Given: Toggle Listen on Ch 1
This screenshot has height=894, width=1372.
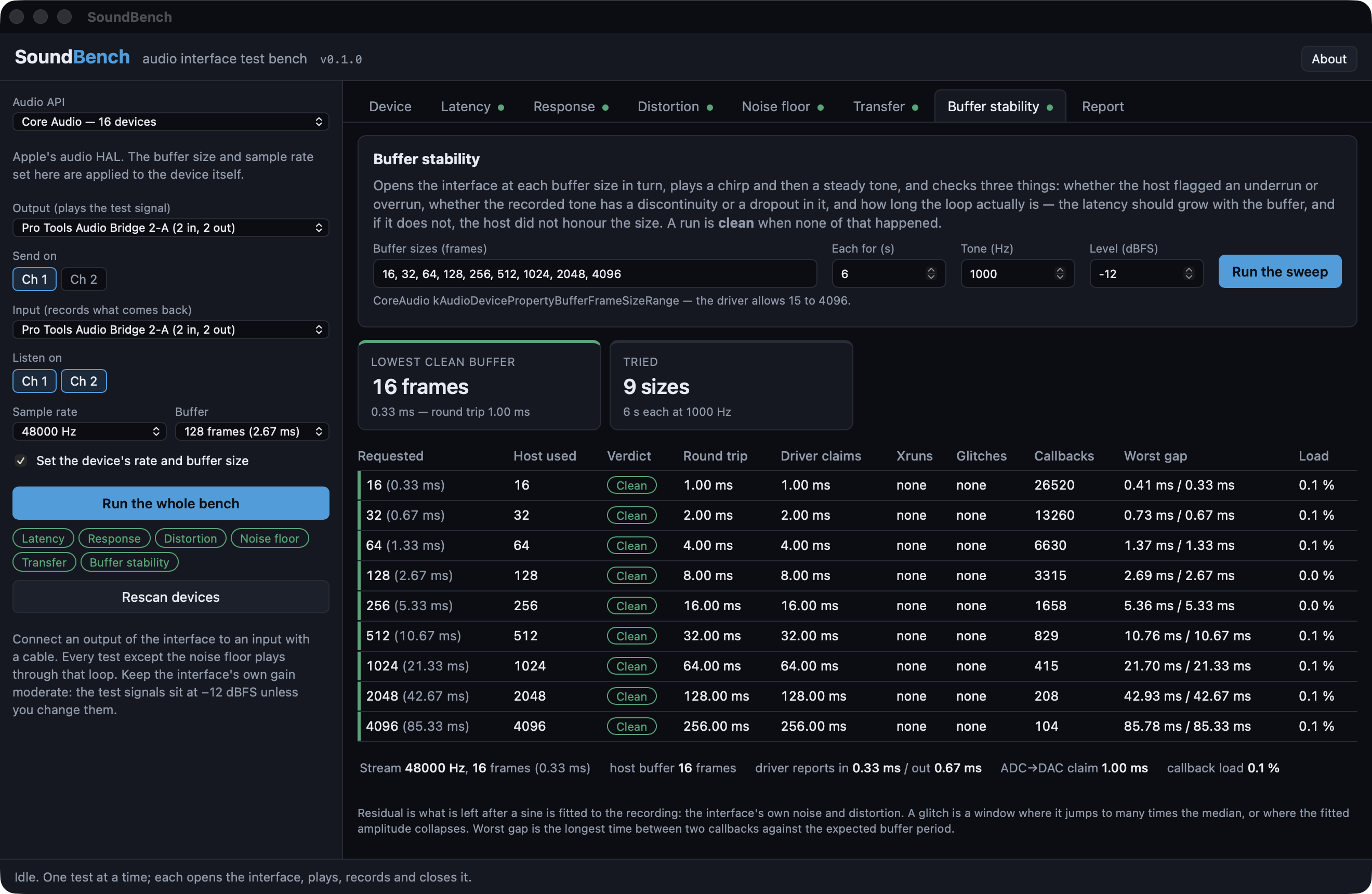Looking at the screenshot, I should tap(35, 381).
